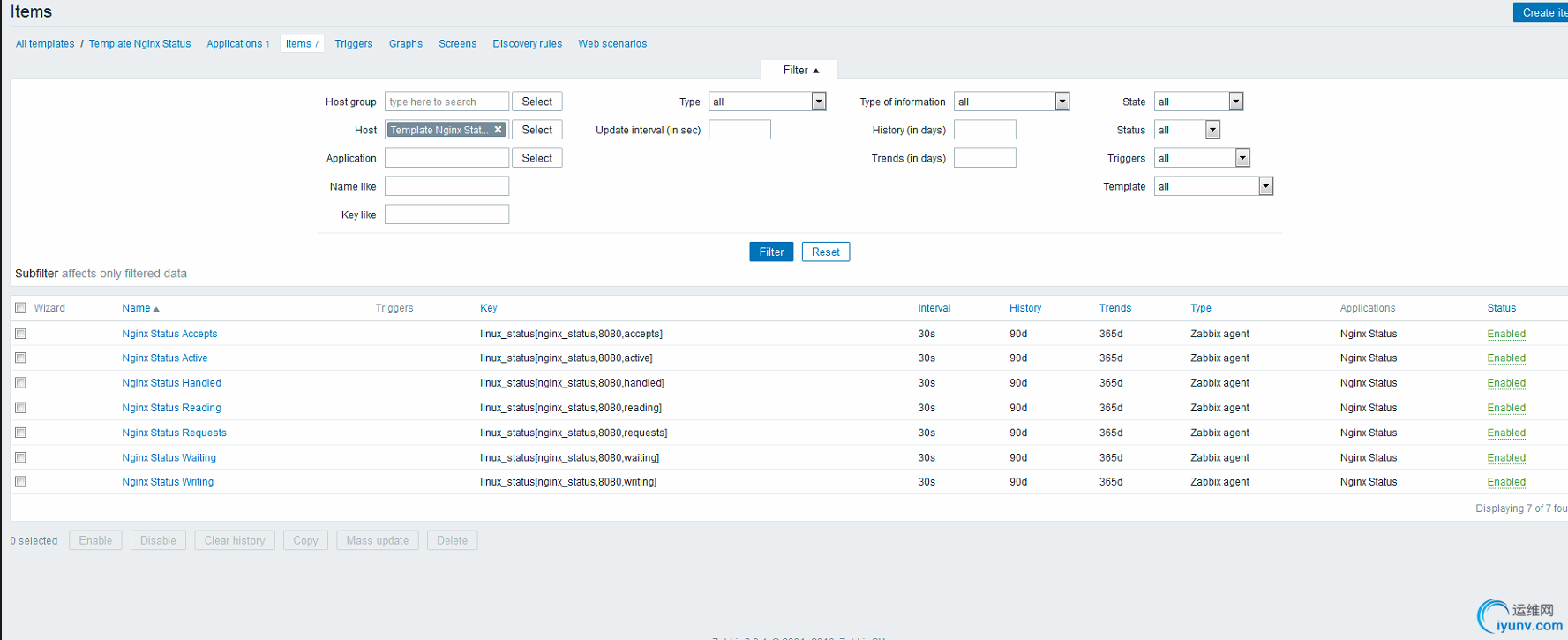The width and height of the screenshot is (1568, 640).
Task: Click the Name like input field
Action: pos(446,186)
